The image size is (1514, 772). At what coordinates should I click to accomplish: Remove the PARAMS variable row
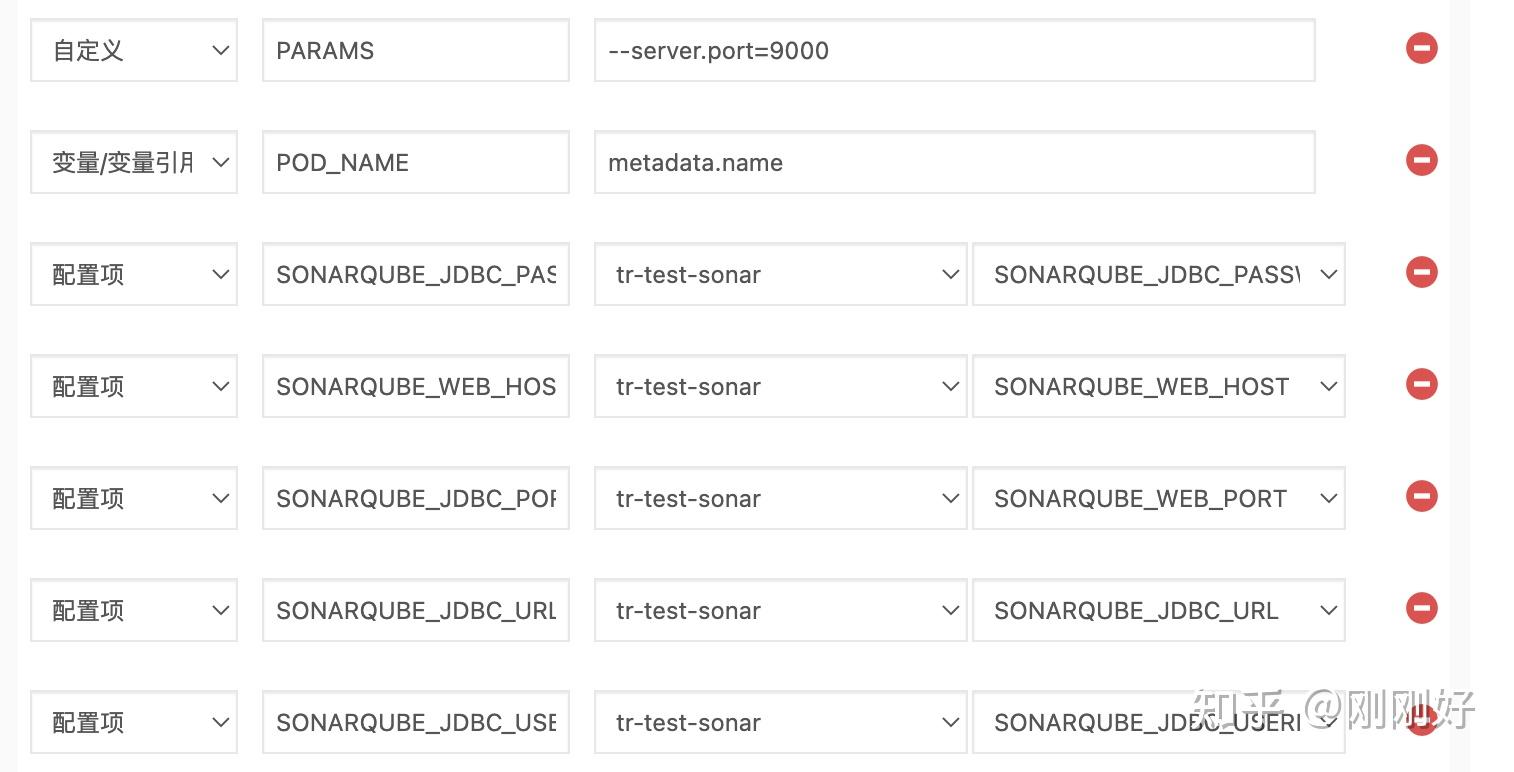[x=1421, y=48]
